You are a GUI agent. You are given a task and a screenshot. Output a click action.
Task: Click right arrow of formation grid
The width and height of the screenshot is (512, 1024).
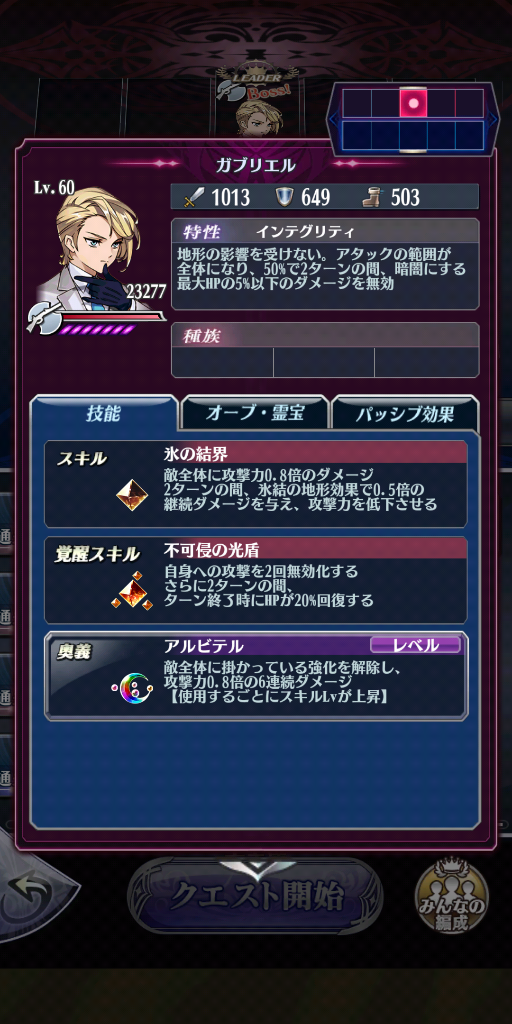click(492, 119)
